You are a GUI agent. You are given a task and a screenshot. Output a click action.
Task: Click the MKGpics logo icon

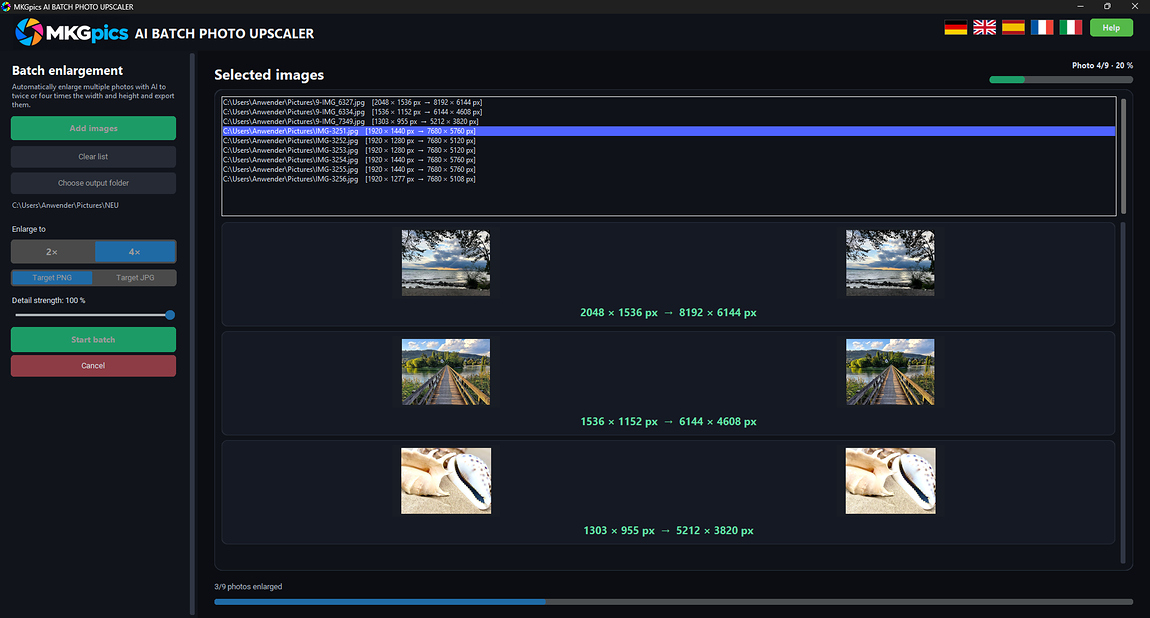[x=29, y=32]
